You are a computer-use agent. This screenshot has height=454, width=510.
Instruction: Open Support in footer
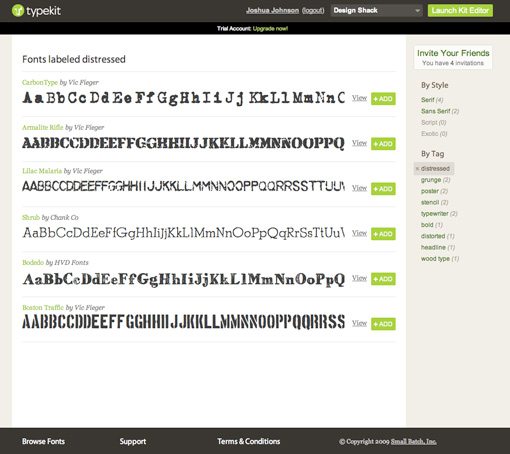coord(133,441)
